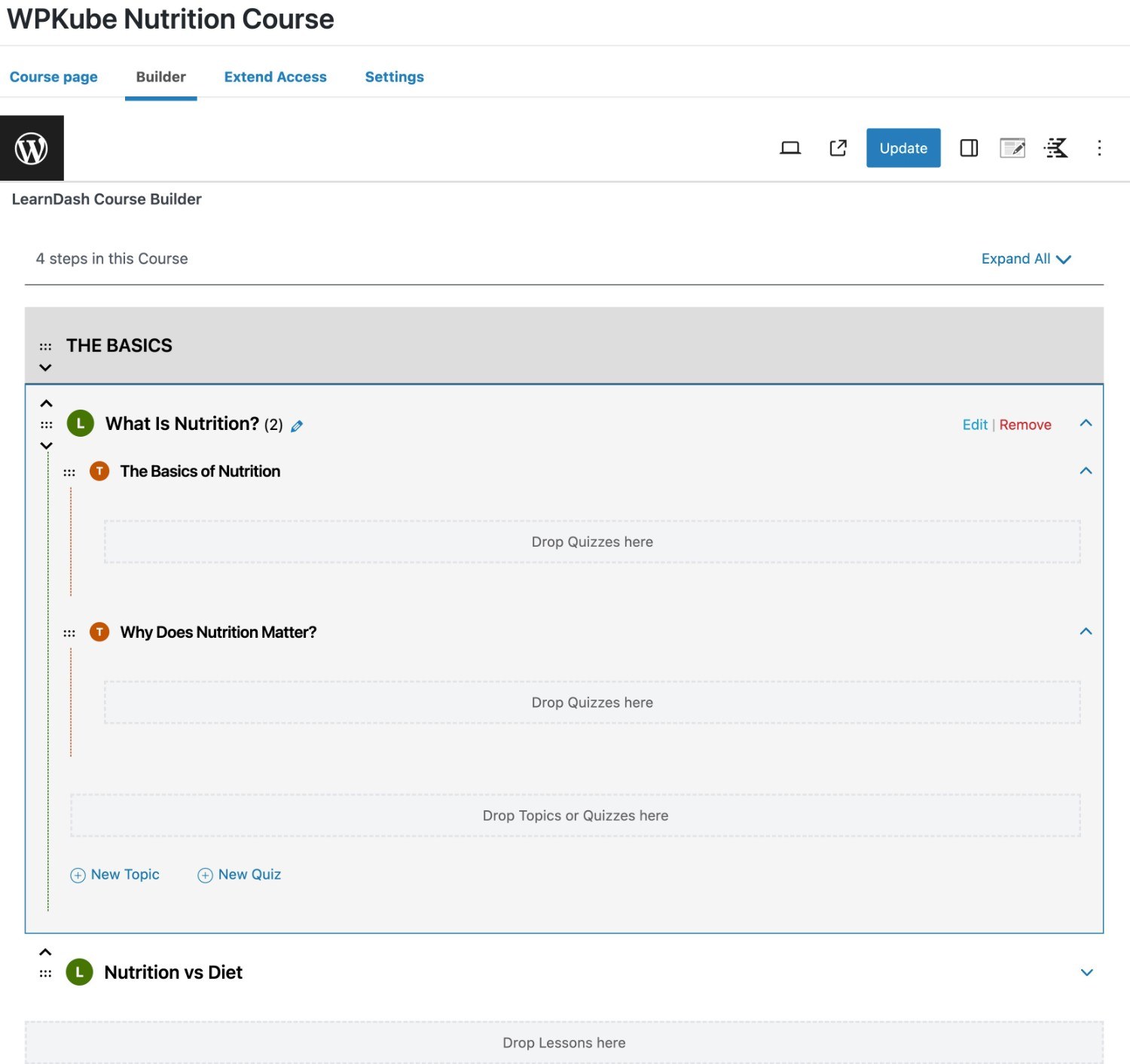
Task: Click the THE BASICS section heading
Action: [119, 346]
